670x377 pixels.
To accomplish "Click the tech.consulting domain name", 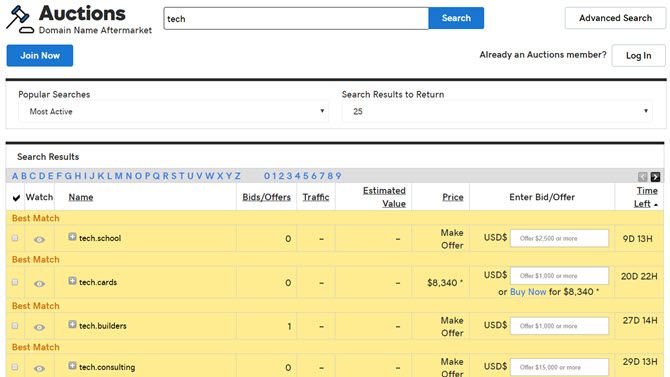I will point(107,367).
